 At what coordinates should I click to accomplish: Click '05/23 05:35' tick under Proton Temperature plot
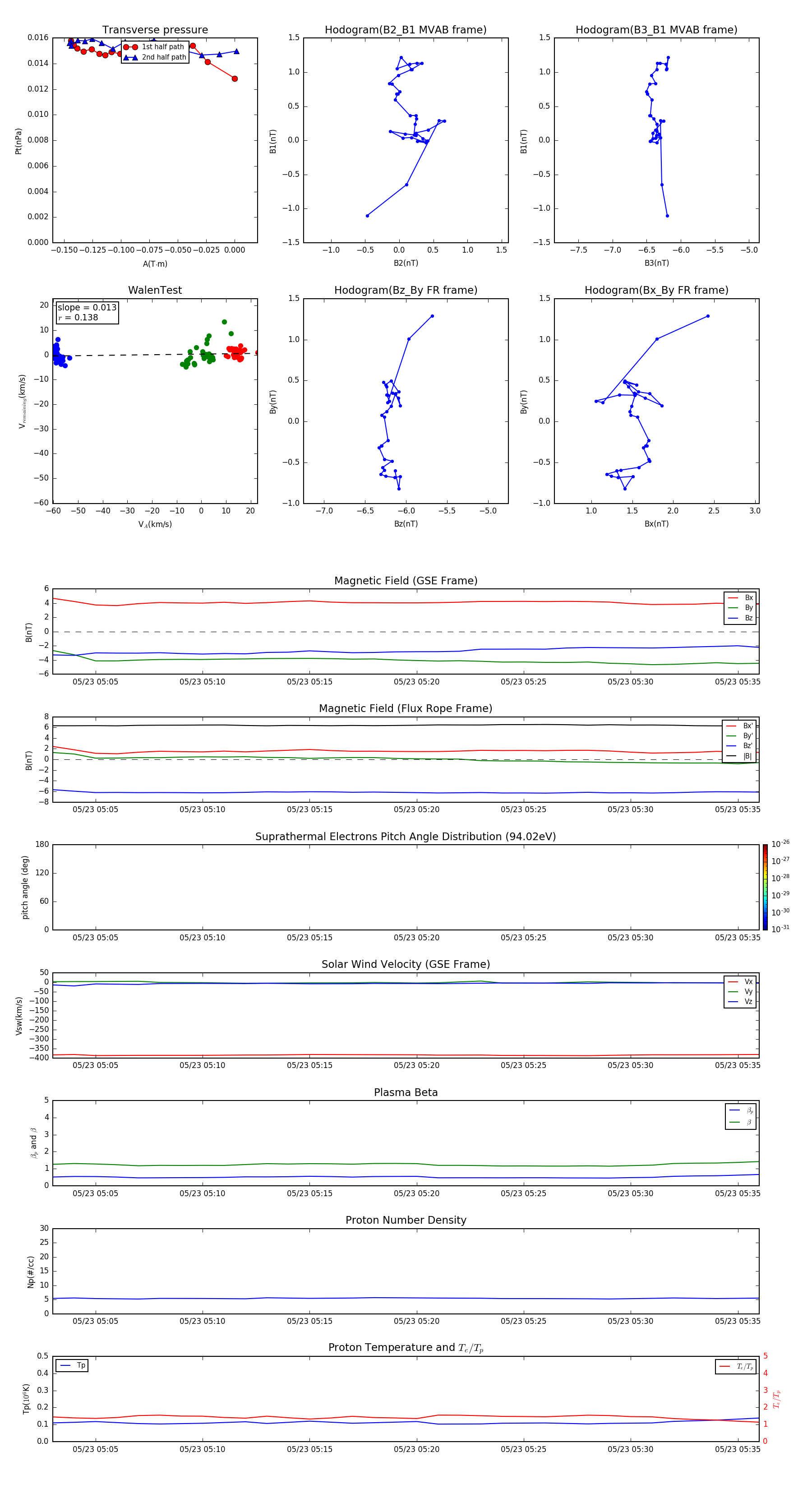click(x=738, y=1450)
